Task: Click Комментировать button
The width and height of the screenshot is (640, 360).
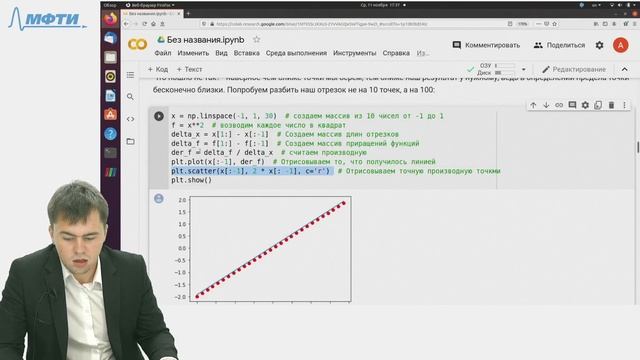Action: (x=487, y=45)
